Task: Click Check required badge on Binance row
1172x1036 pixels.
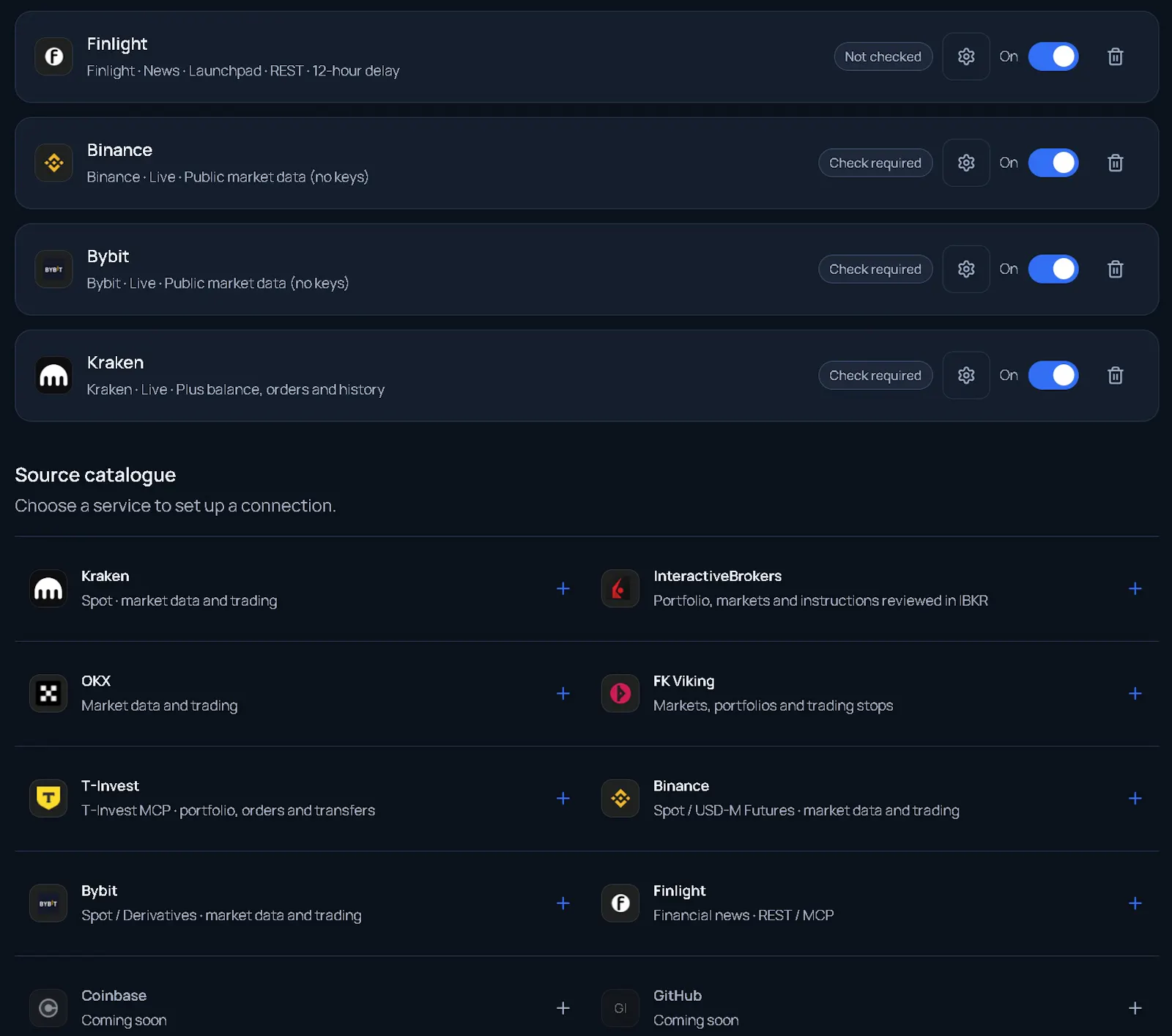Action: click(x=875, y=163)
